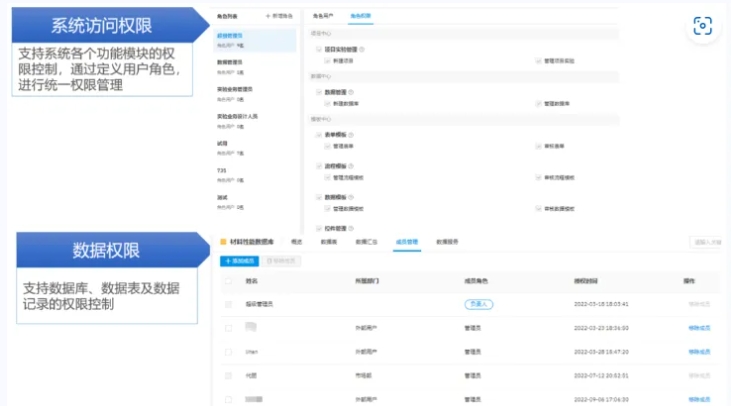Click the help icon beside 项目实验管理
This screenshot has height=406, width=731.
(362, 49)
